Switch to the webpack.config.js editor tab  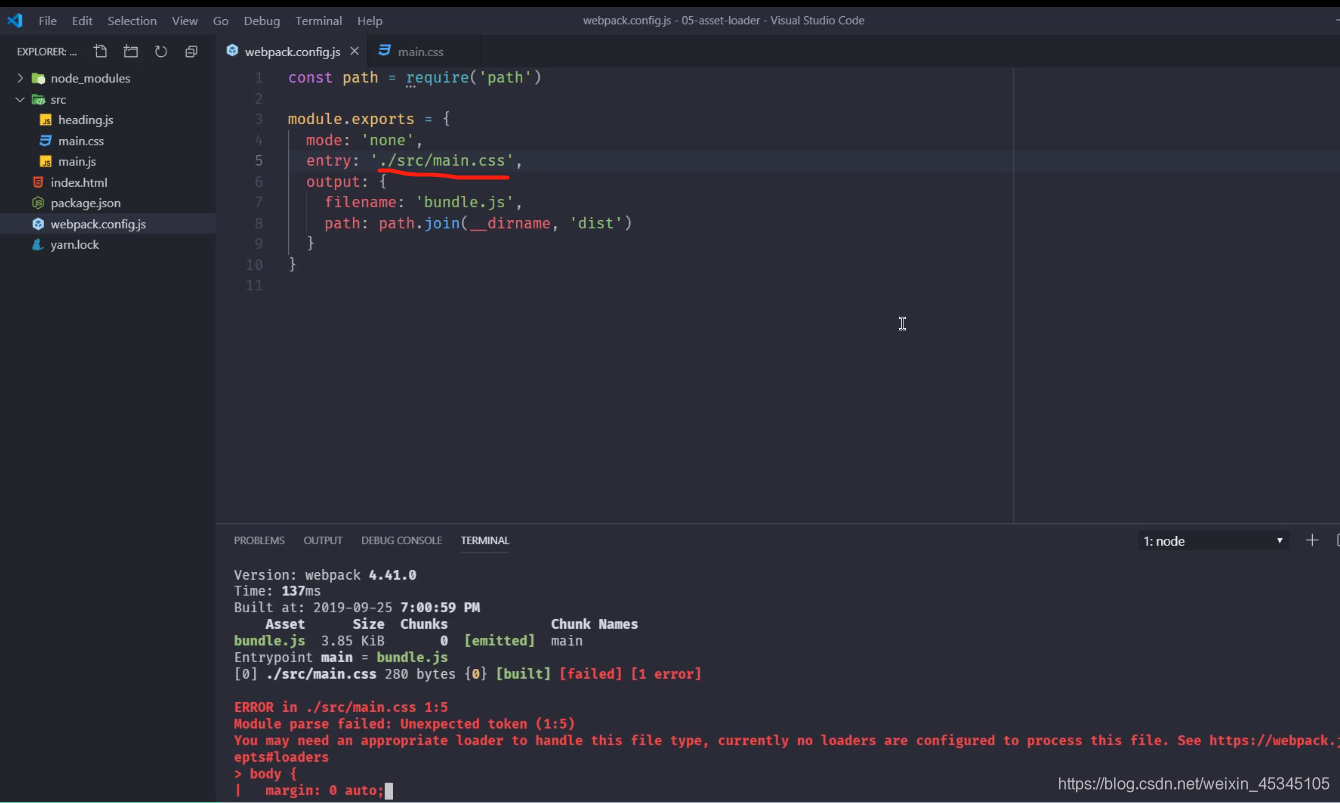point(292,51)
